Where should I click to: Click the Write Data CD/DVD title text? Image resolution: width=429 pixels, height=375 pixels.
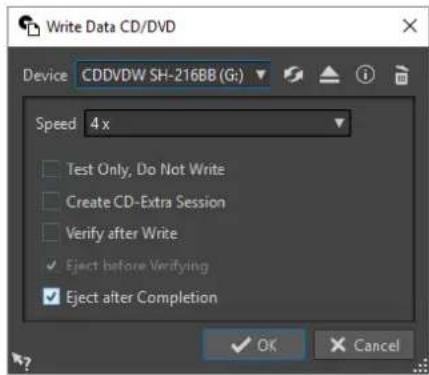coord(111,27)
